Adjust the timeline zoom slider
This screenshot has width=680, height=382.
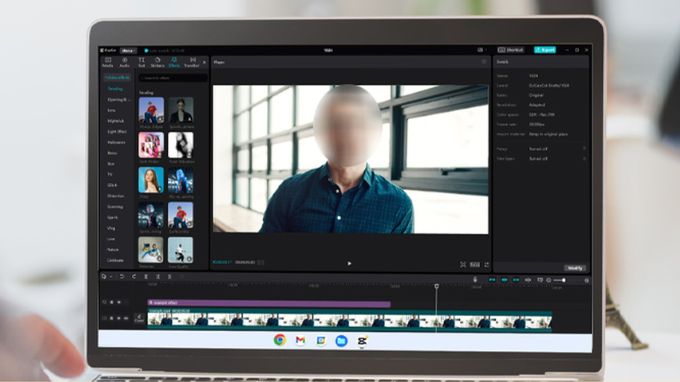coord(559,281)
